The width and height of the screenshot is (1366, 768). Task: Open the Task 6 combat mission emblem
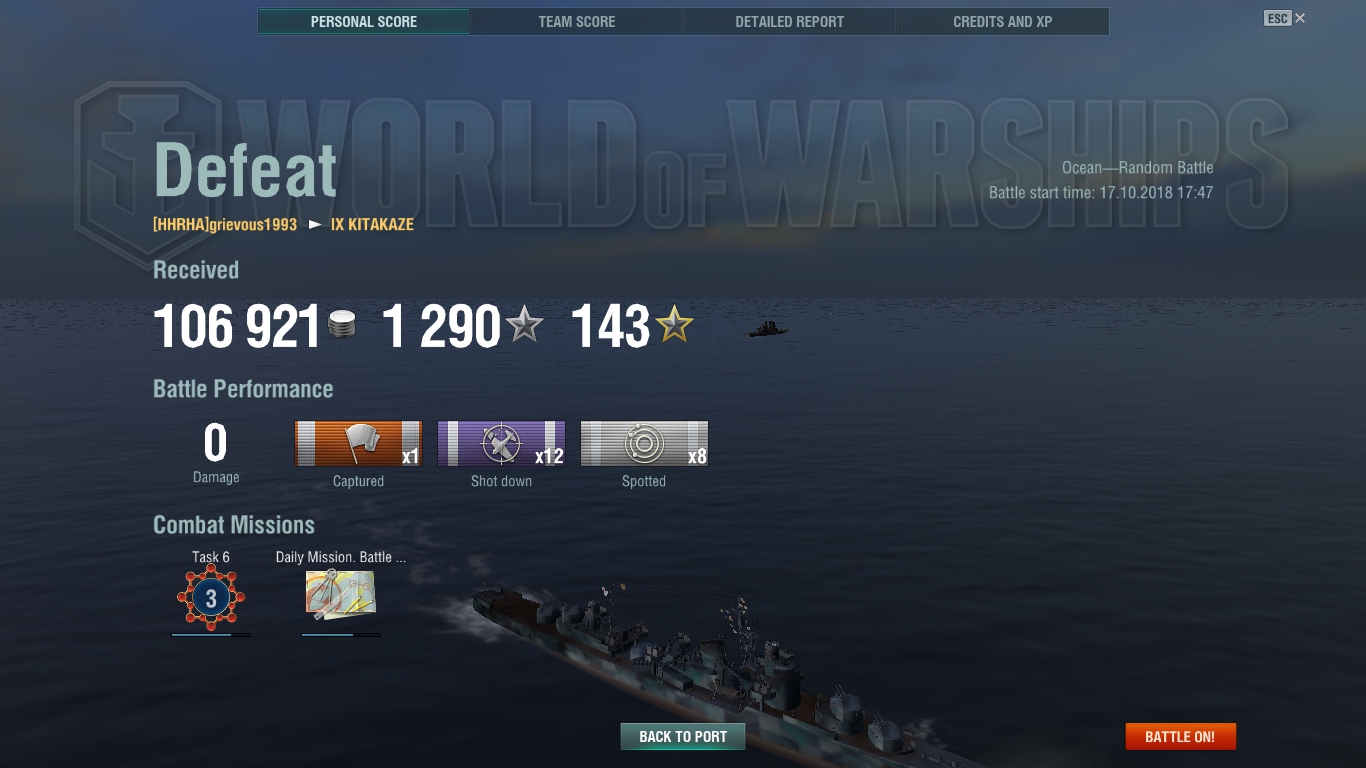pyautogui.click(x=211, y=598)
